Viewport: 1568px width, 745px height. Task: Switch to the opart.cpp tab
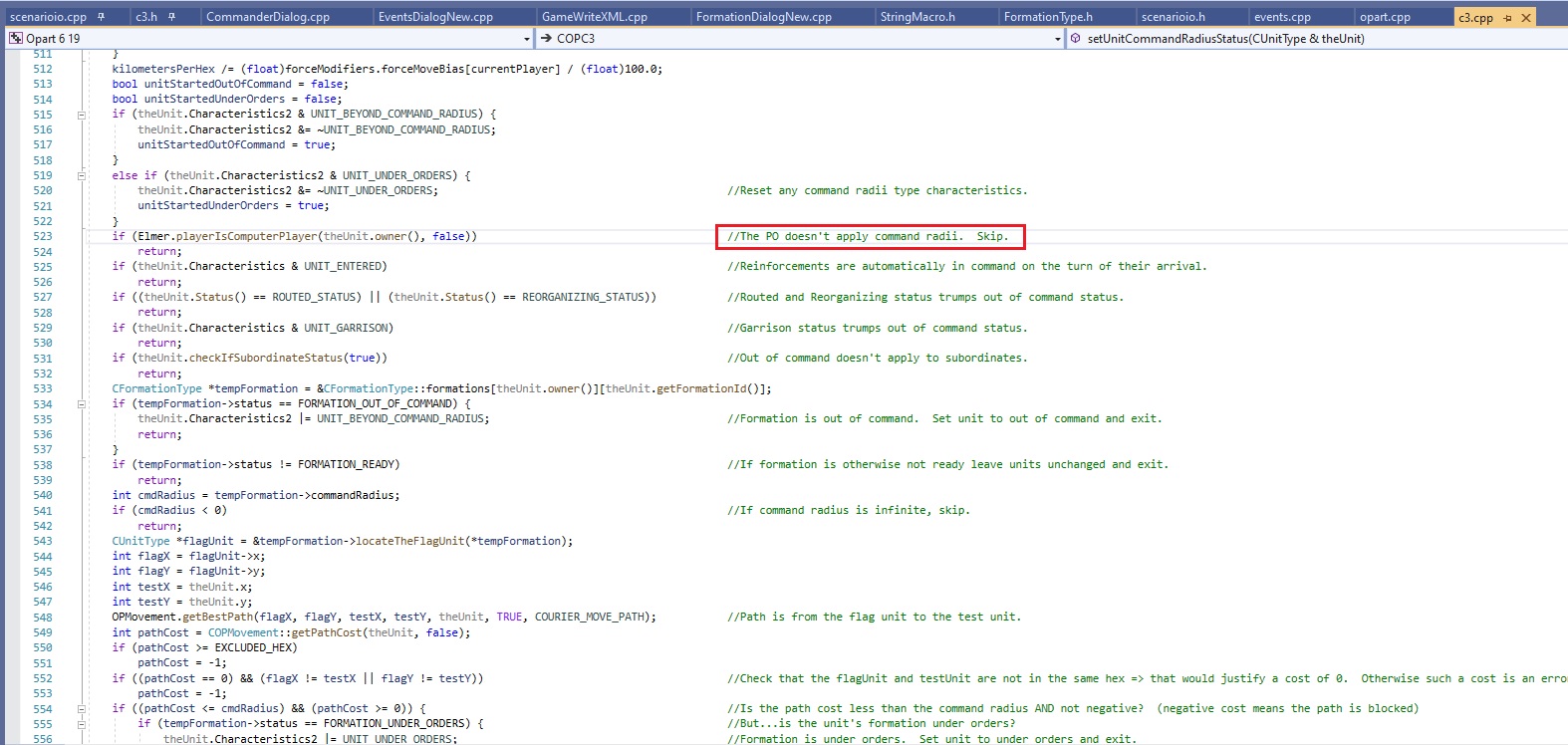click(x=1385, y=17)
